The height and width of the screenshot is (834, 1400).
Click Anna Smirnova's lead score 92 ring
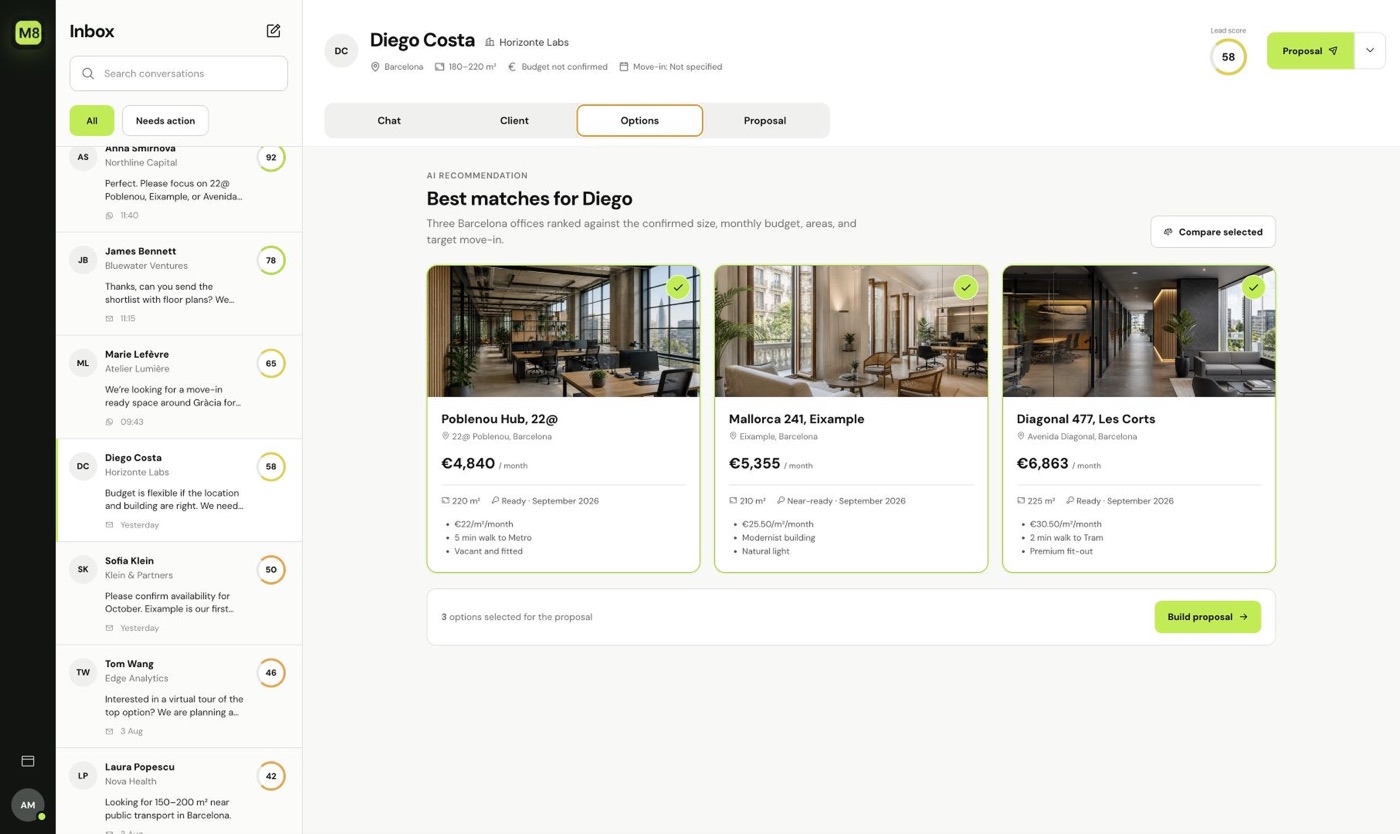[x=271, y=157]
